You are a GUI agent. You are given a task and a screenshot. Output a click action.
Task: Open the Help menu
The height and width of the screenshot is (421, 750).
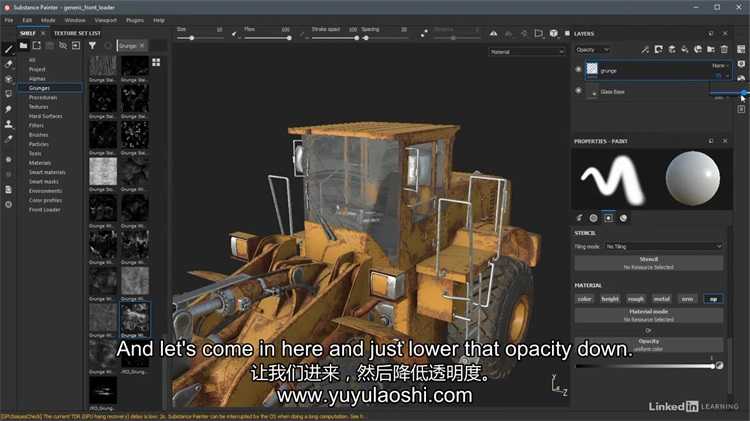point(159,20)
